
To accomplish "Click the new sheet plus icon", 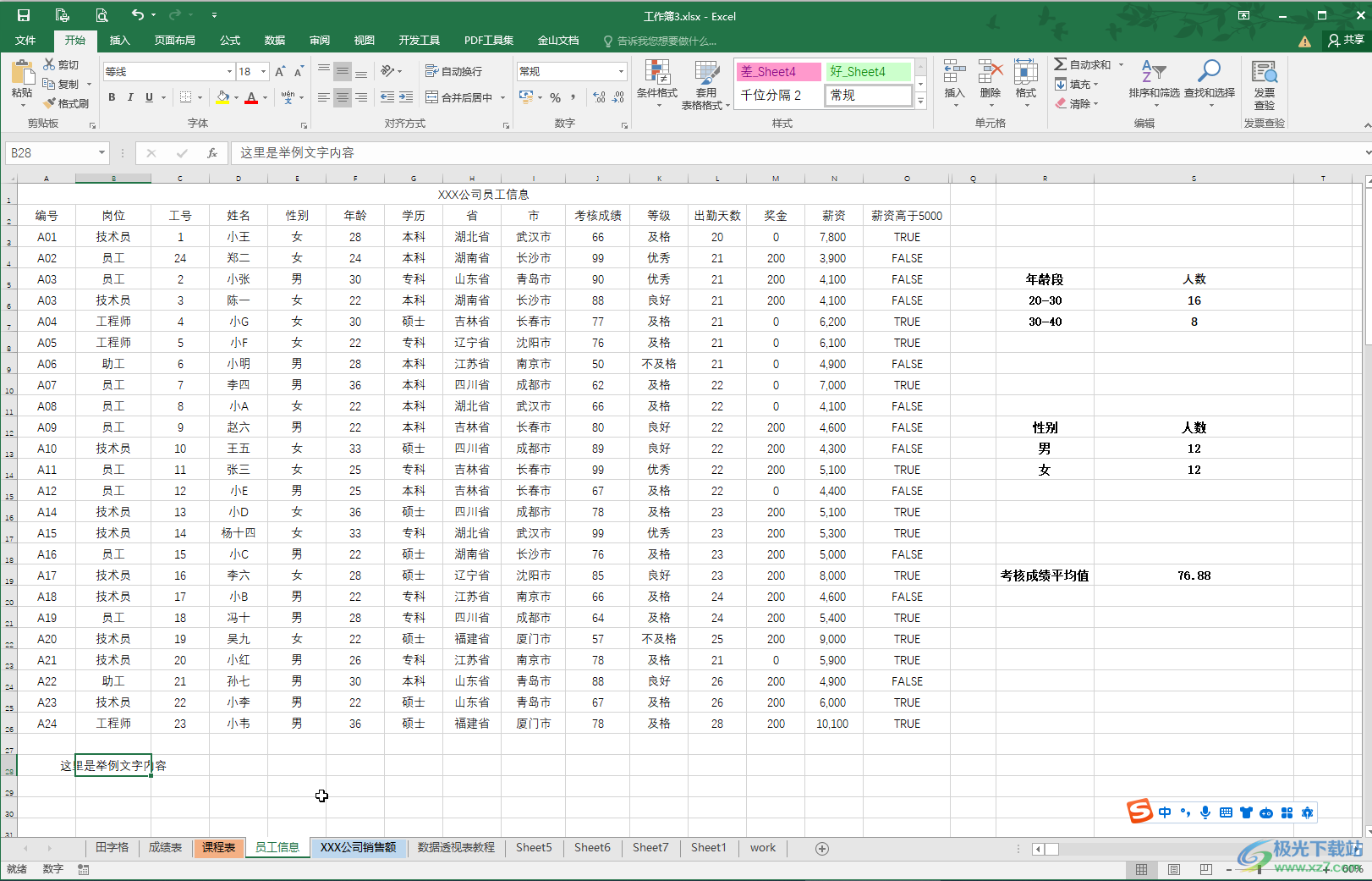I will [x=821, y=848].
